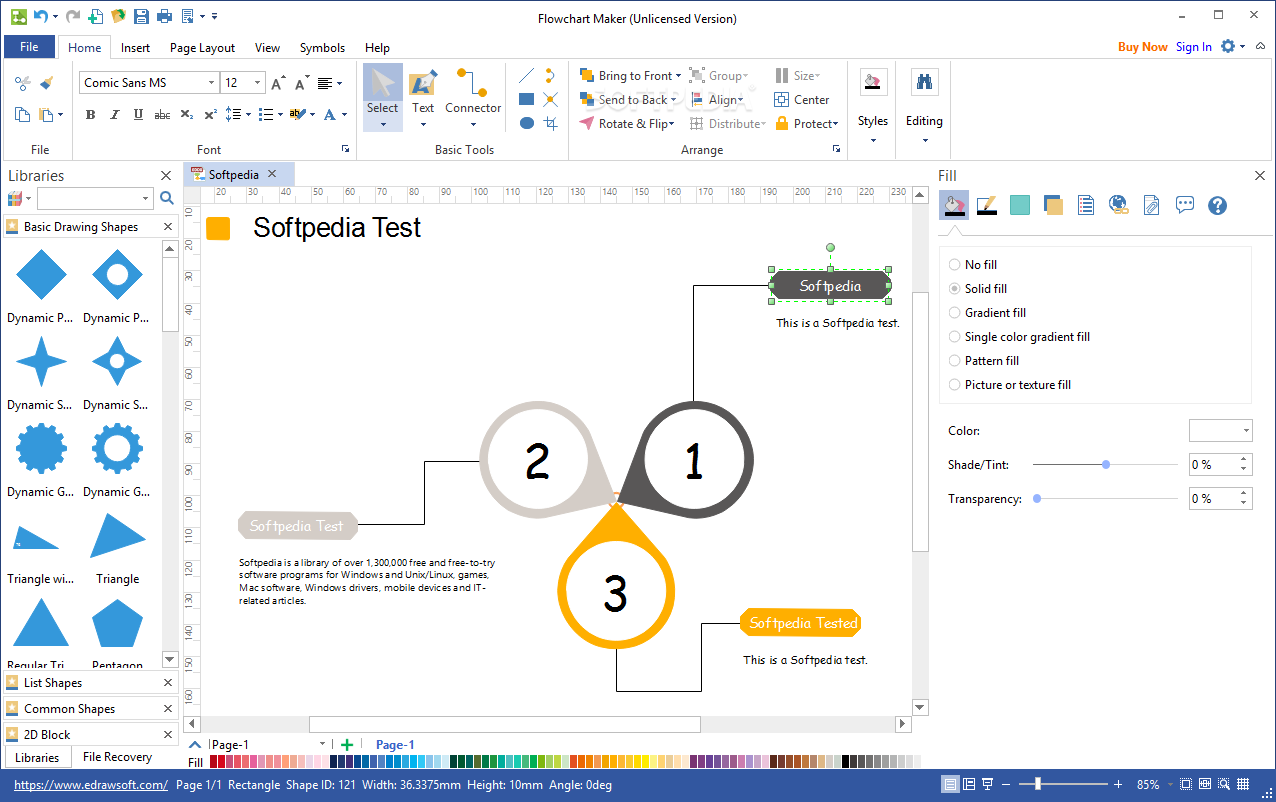Screen dimensions: 1276x802
Task: Increase the Transparency stepper value
Action: (x=1243, y=493)
